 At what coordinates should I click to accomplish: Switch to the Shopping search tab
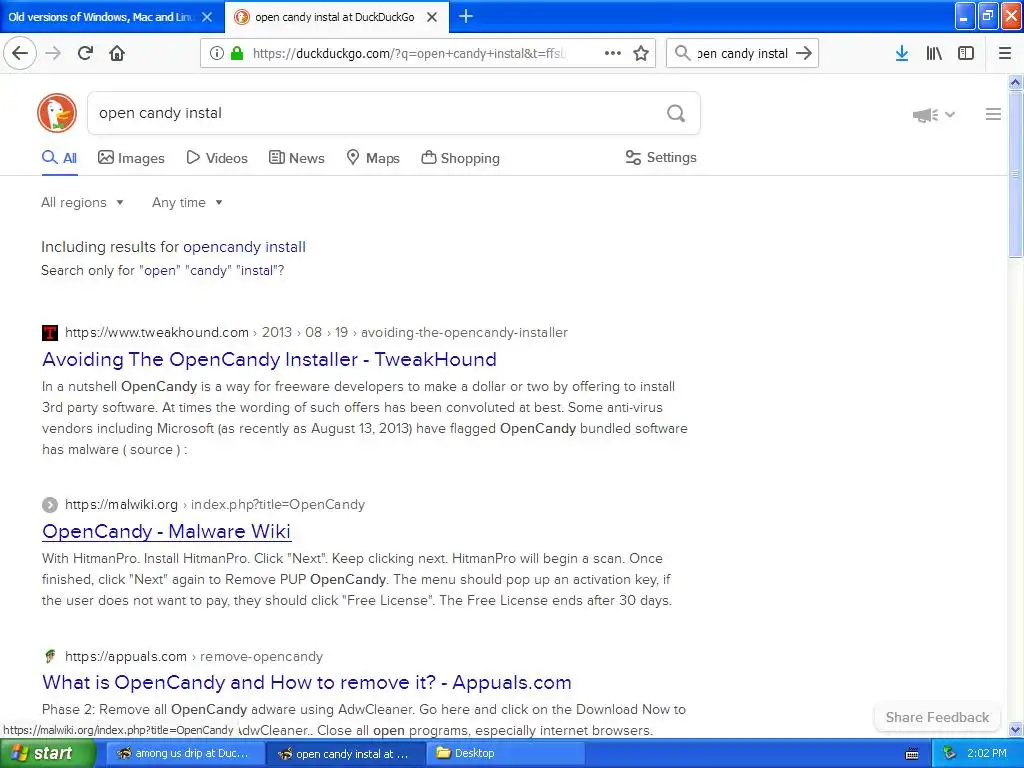pyautogui.click(x=460, y=158)
